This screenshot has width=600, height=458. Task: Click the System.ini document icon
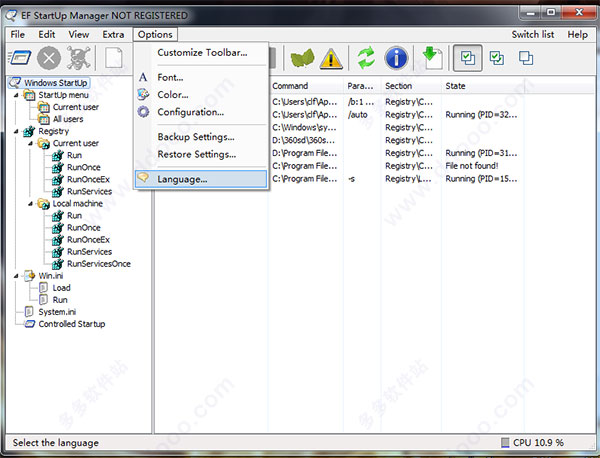[29, 312]
